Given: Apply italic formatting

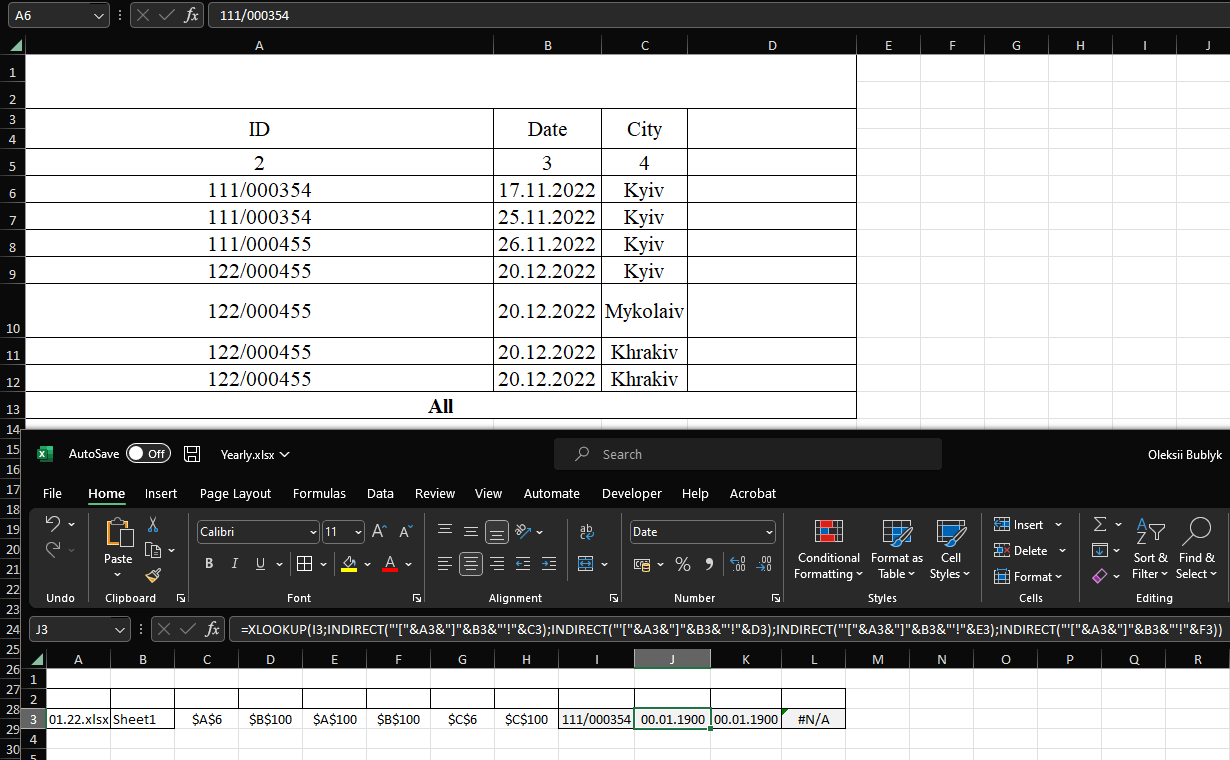Looking at the screenshot, I should [x=234, y=563].
